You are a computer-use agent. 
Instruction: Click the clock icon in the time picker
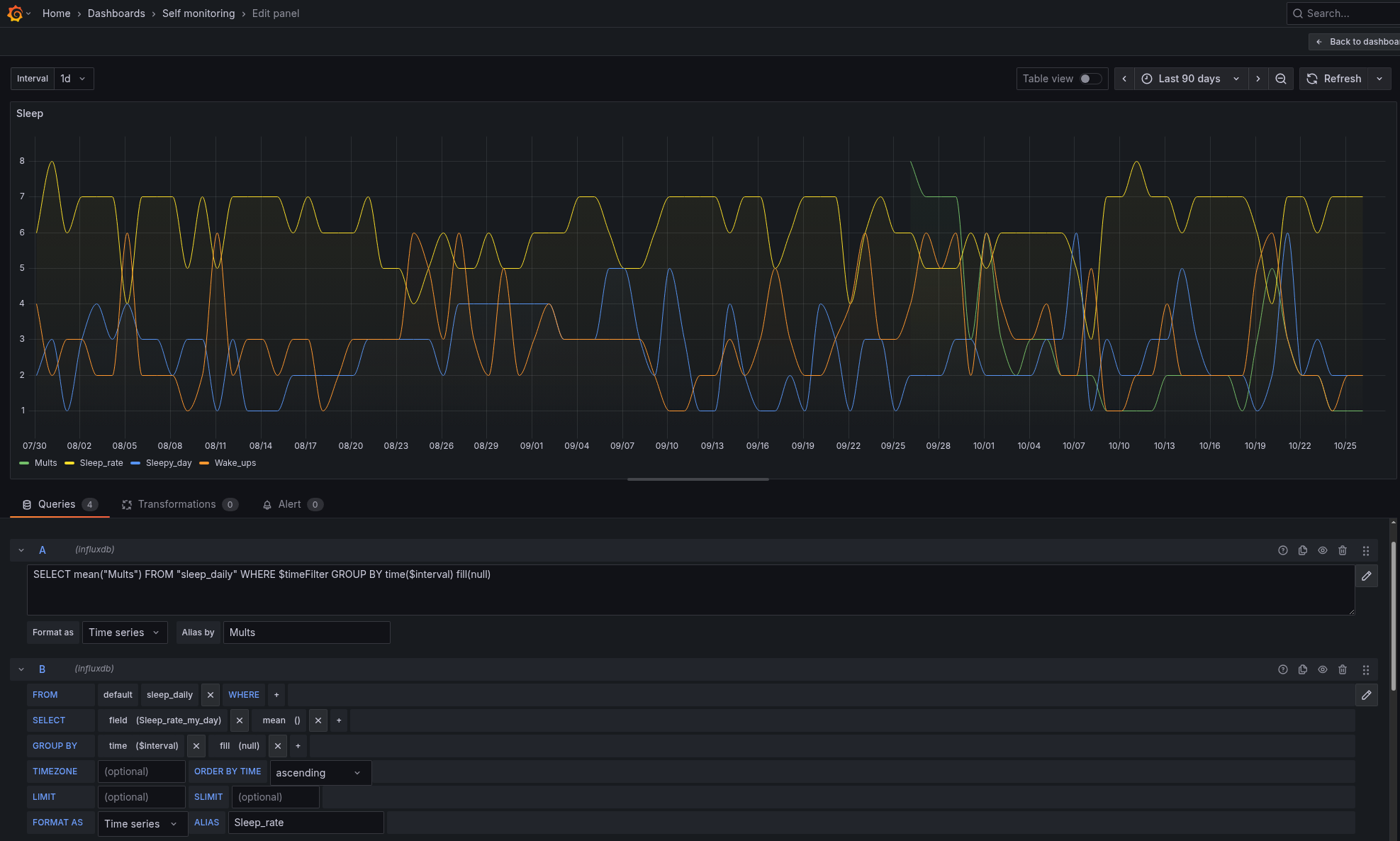click(1146, 79)
